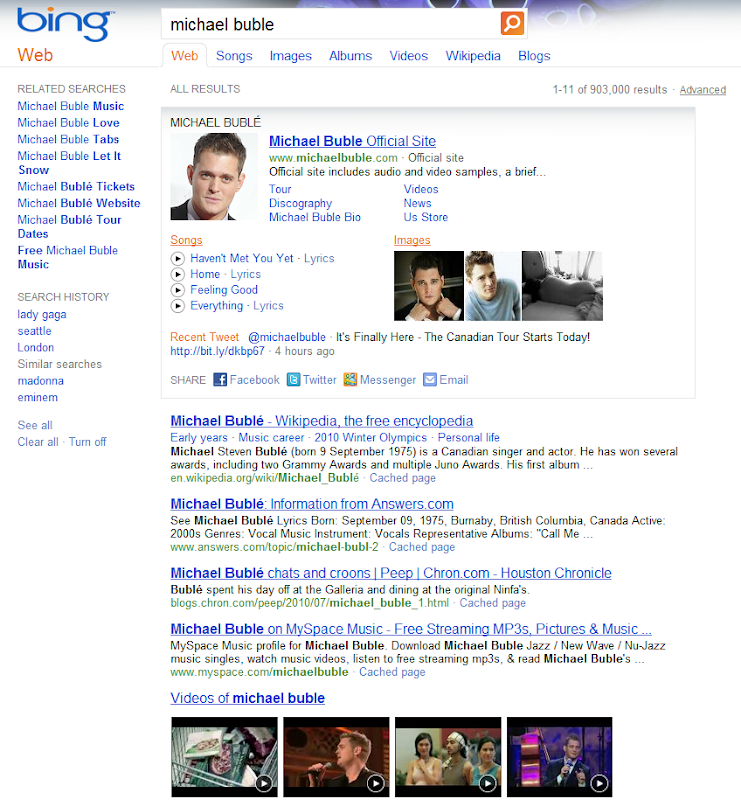This screenshot has width=741, height=800.
Task: Open the Michael Buble Bio sitelink
Action: click(x=315, y=217)
